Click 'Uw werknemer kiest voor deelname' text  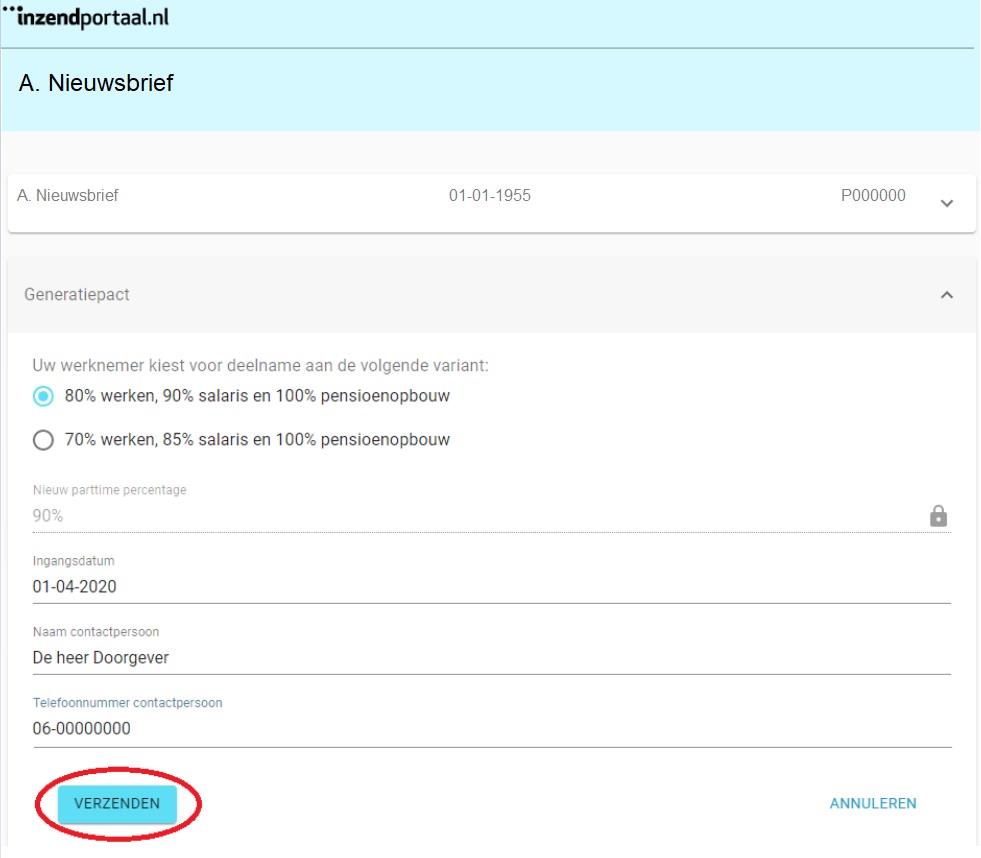(260, 365)
